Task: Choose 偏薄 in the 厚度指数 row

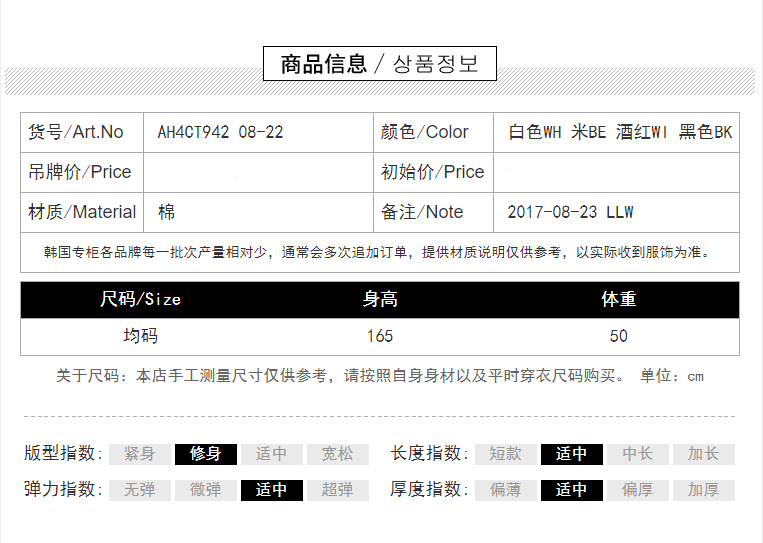Action: pyautogui.click(x=505, y=490)
